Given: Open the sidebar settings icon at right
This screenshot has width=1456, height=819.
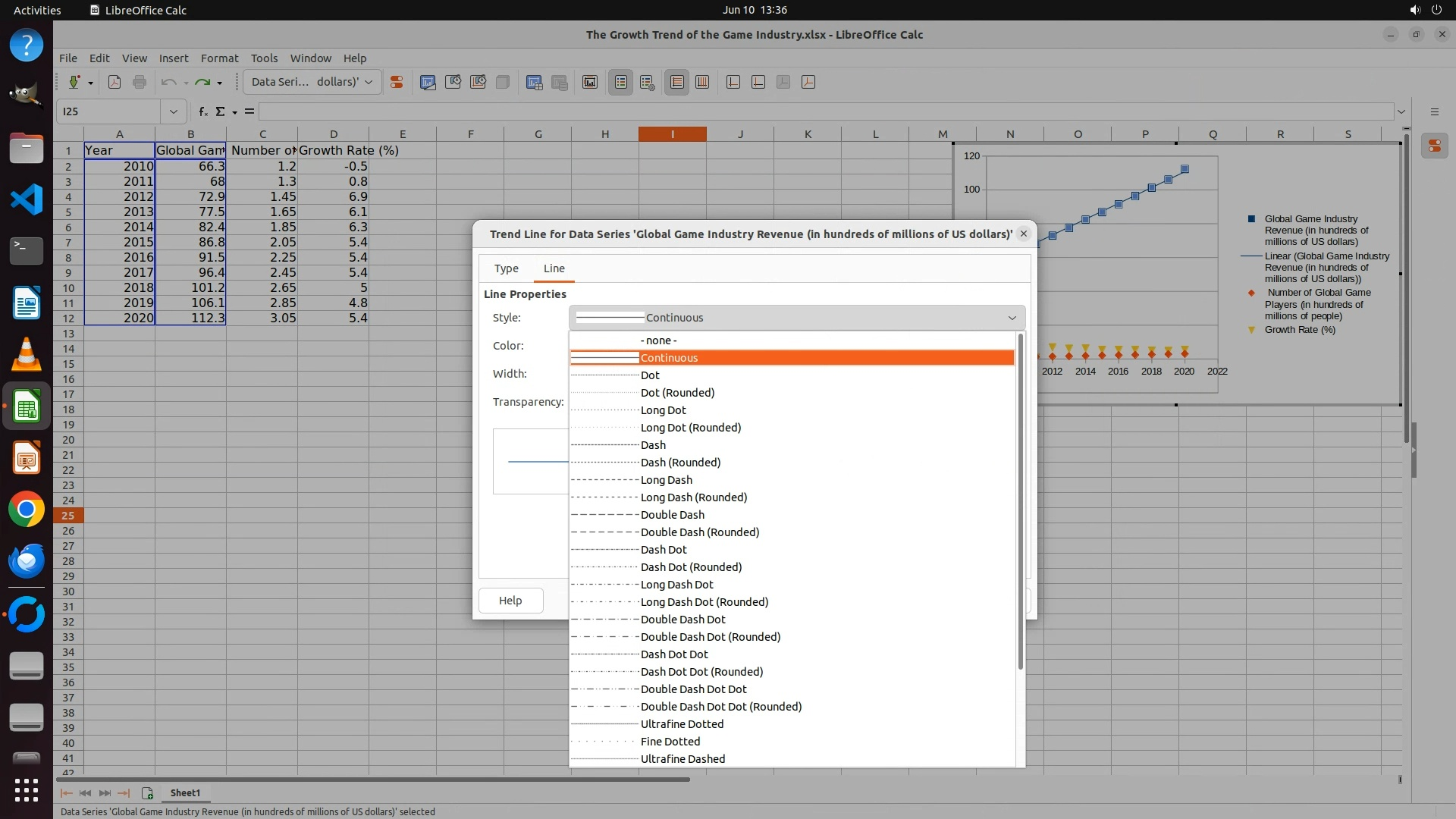Looking at the screenshot, I should [x=1434, y=111].
